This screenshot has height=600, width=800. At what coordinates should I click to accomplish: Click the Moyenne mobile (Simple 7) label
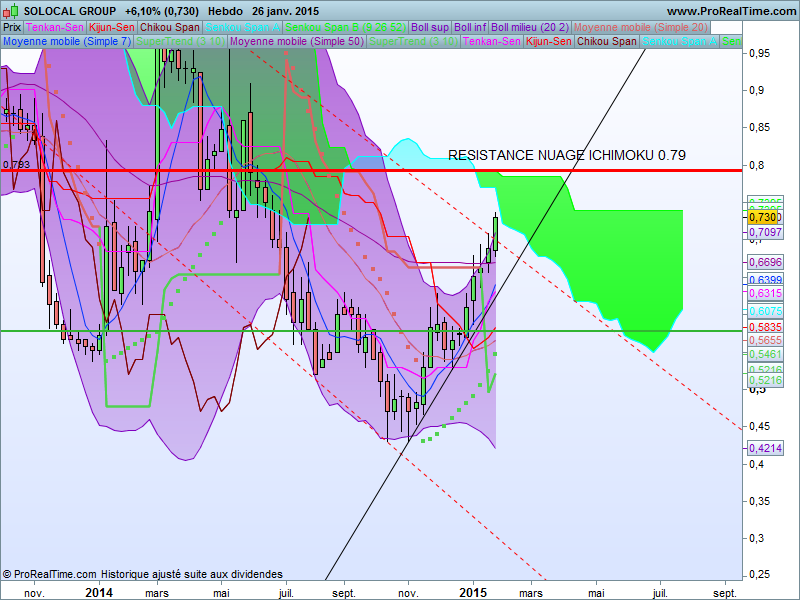pos(66,42)
